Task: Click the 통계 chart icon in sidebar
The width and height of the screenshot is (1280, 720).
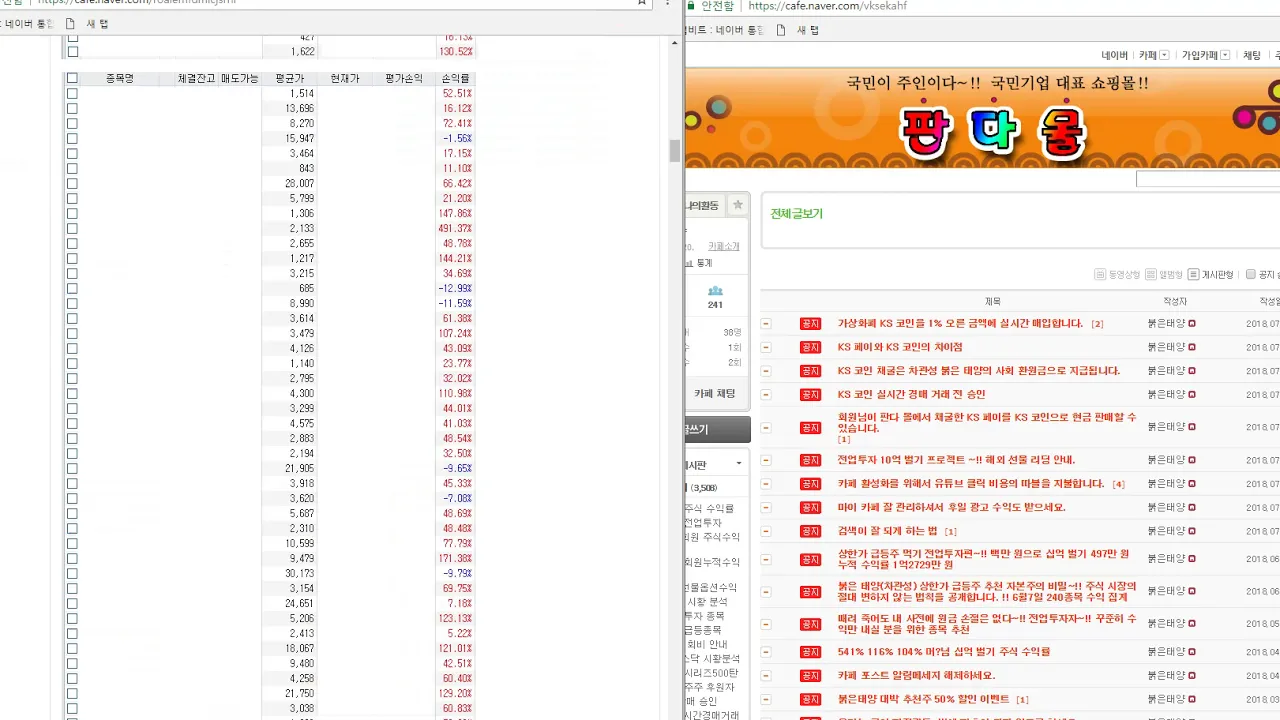Action: point(690,263)
